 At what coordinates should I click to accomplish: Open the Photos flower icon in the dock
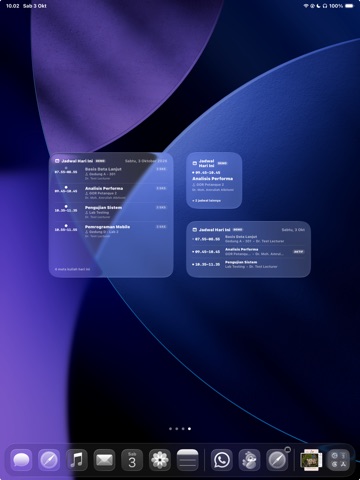[160, 460]
